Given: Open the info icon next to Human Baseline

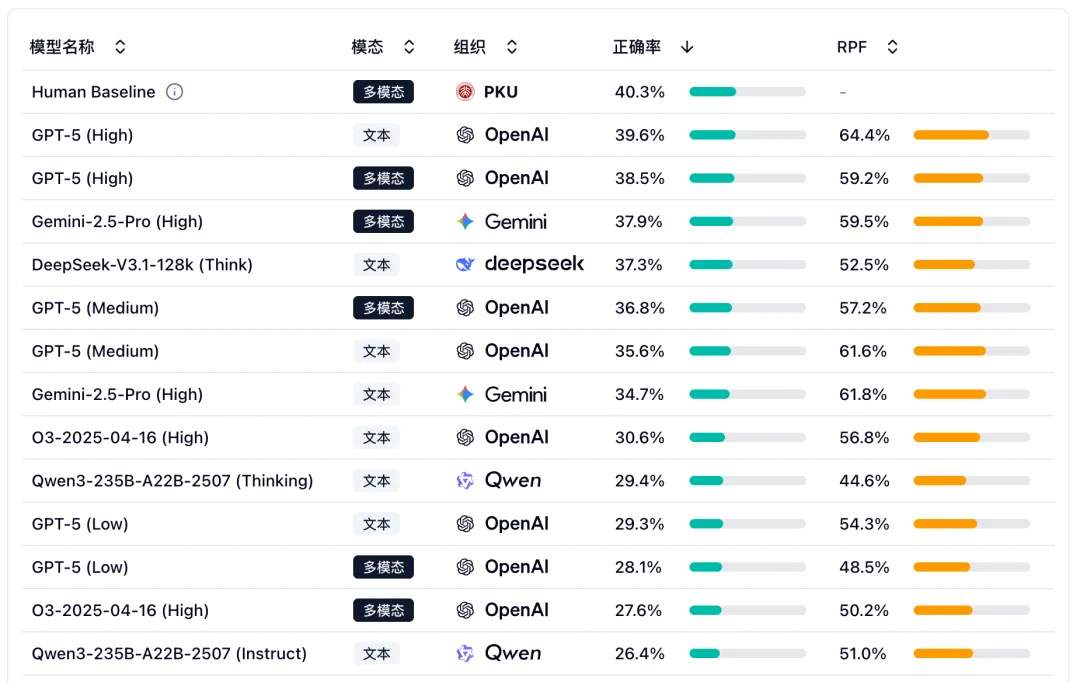Looking at the screenshot, I should (x=175, y=92).
